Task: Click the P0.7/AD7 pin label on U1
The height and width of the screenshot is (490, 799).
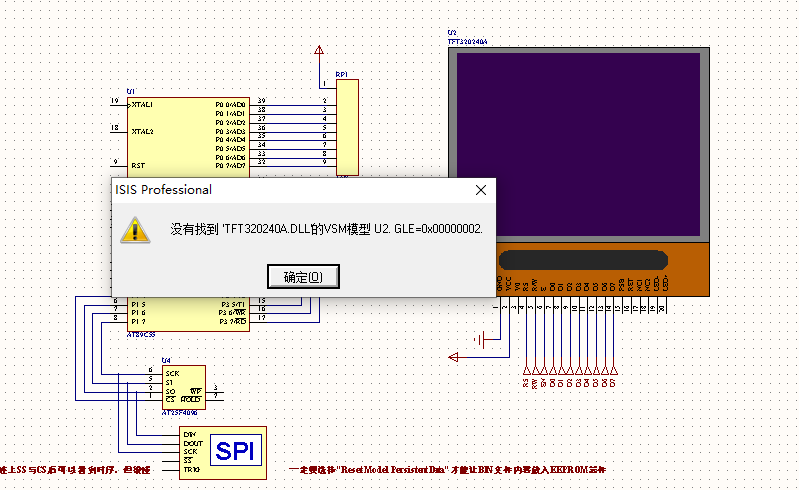Action: coord(230,166)
